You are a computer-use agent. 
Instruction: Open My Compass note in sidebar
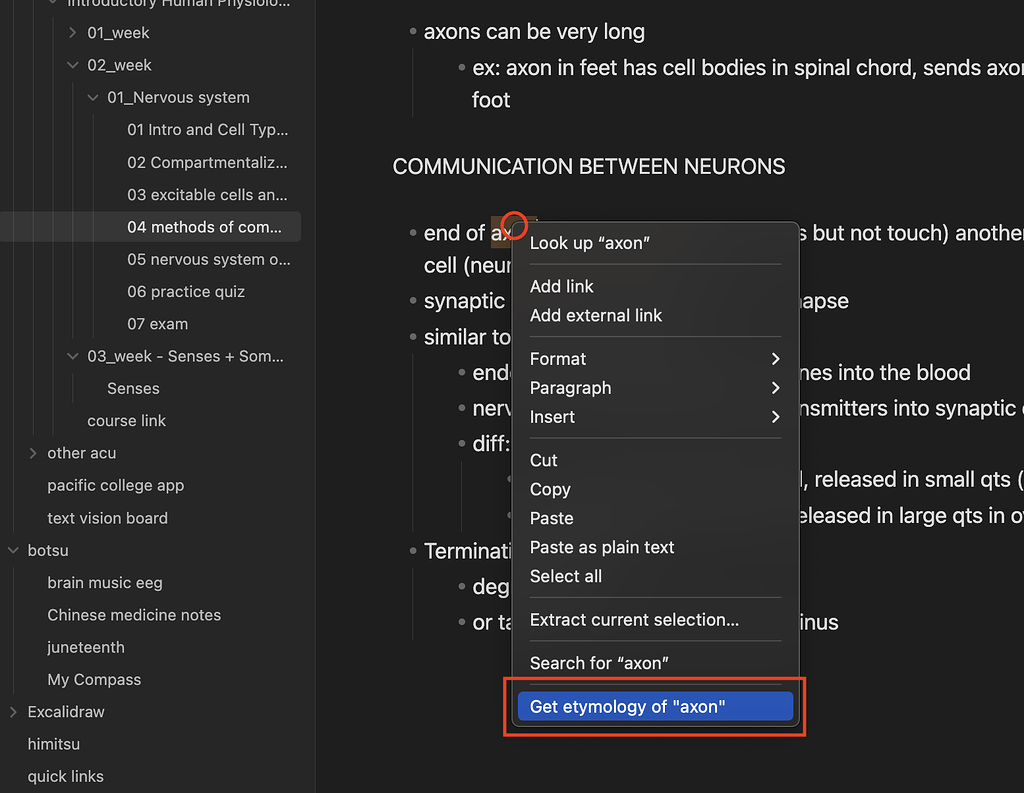click(94, 680)
